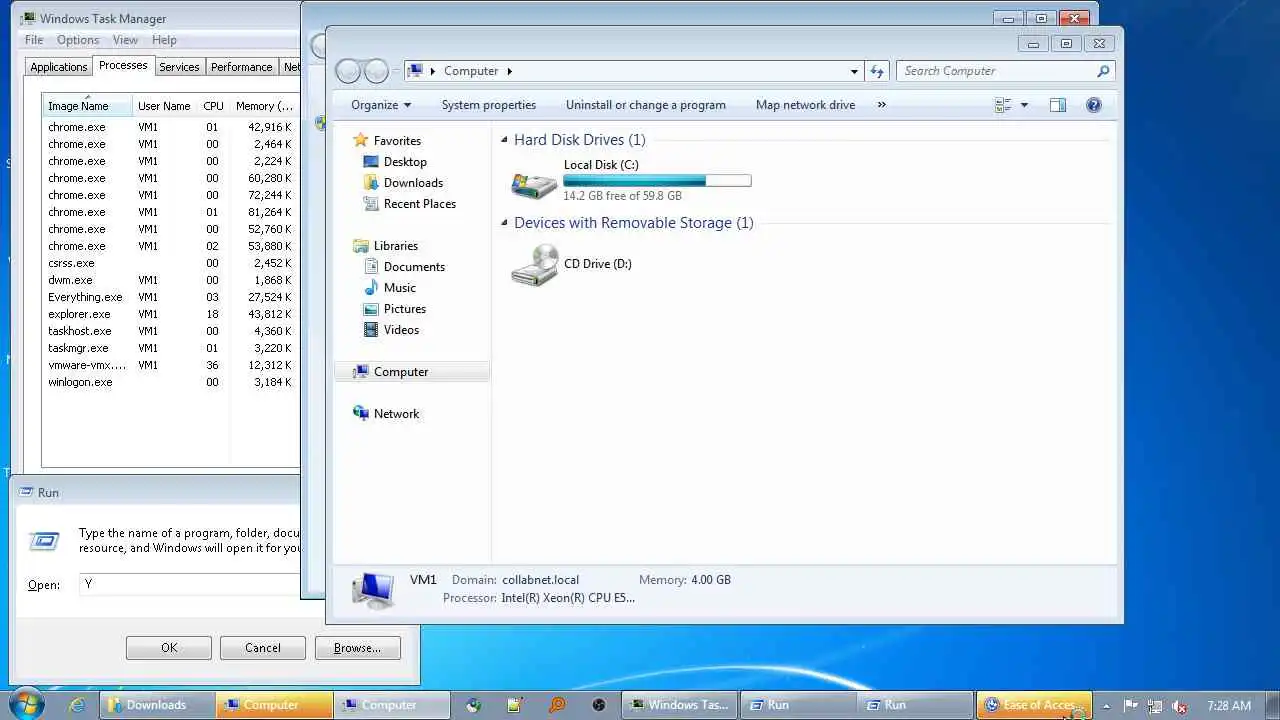This screenshot has width=1280, height=720.
Task: Click Uninstall or change a program
Action: tap(646, 105)
